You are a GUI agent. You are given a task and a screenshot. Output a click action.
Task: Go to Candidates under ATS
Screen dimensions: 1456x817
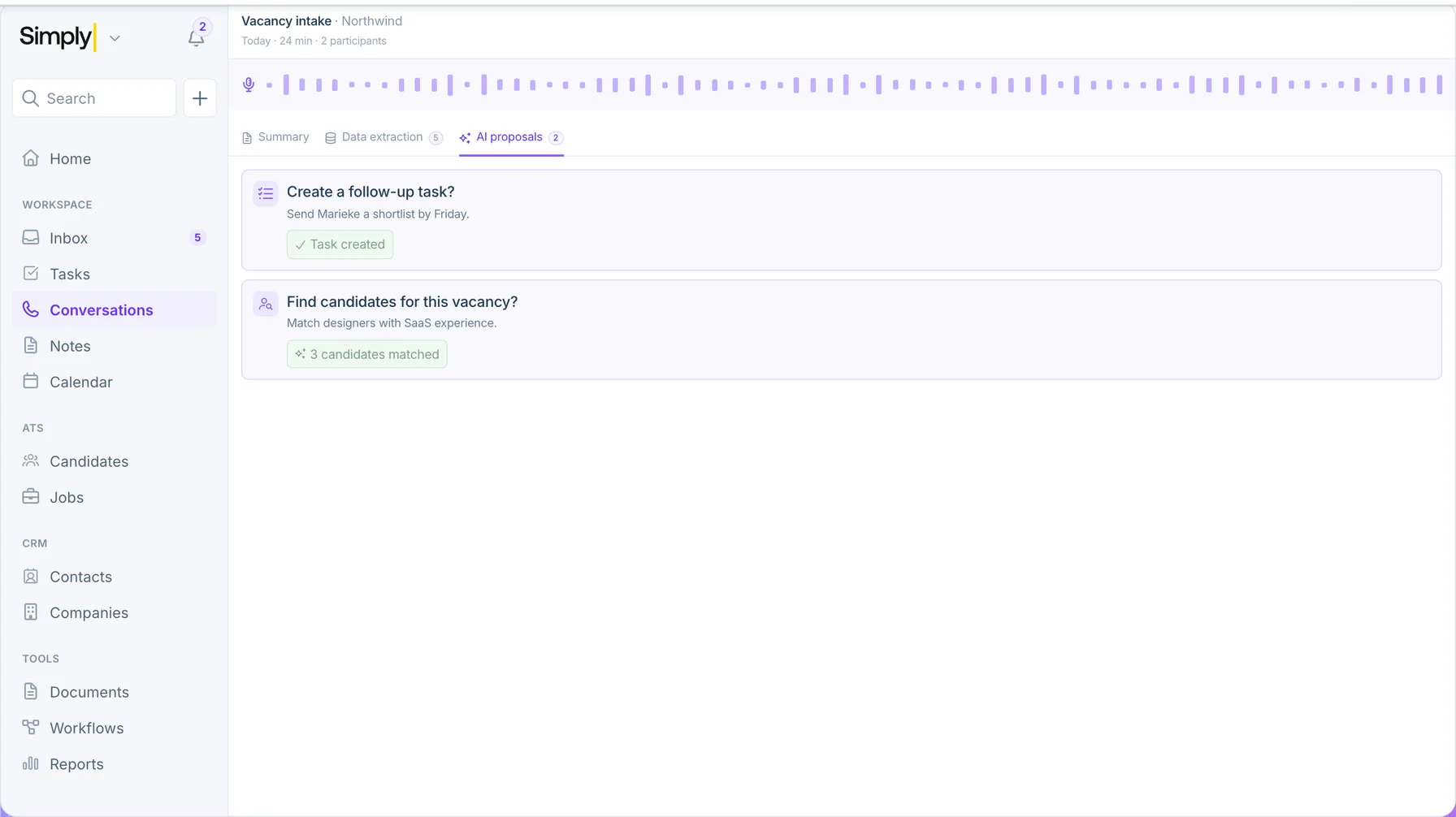coord(115,461)
